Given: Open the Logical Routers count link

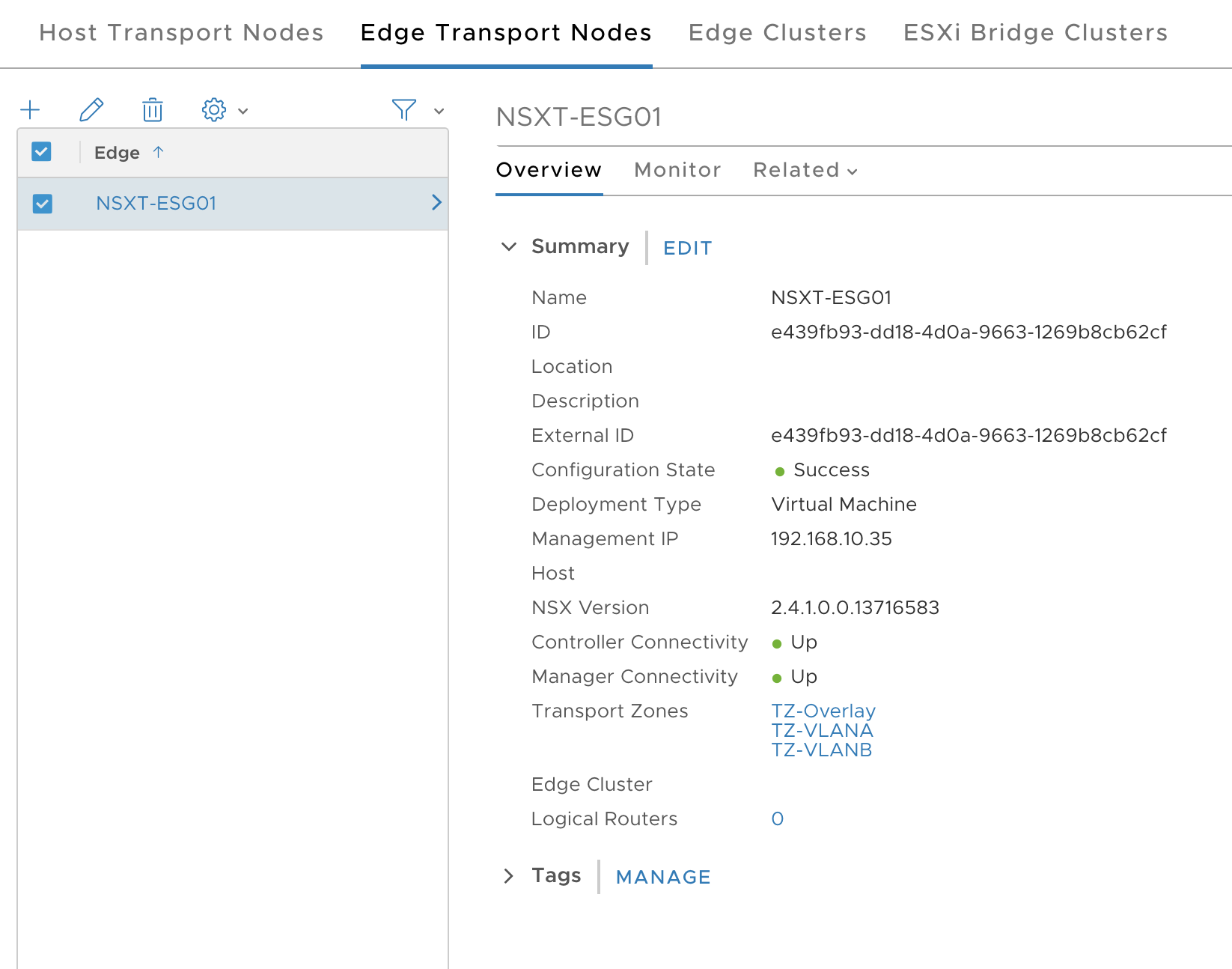Looking at the screenshot, I should click(x=777, y=818).
